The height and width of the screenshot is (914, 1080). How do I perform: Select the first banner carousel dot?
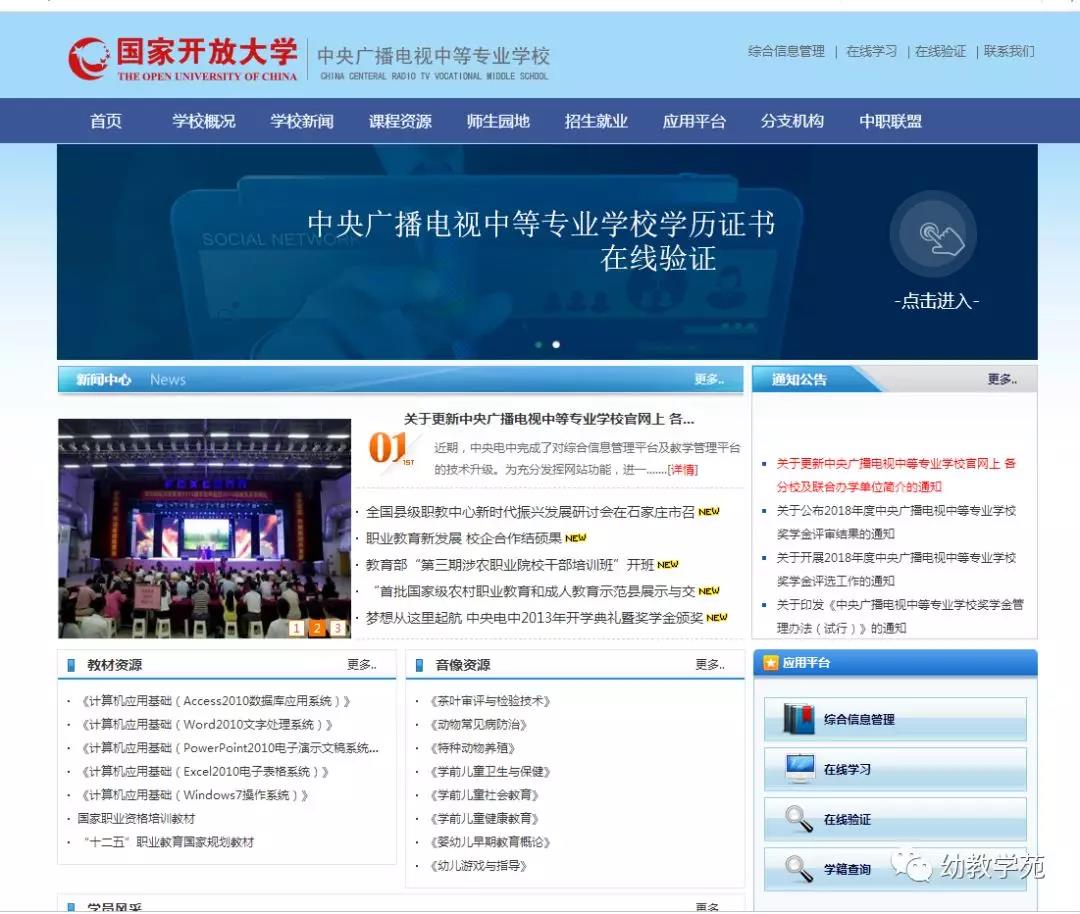538,344
